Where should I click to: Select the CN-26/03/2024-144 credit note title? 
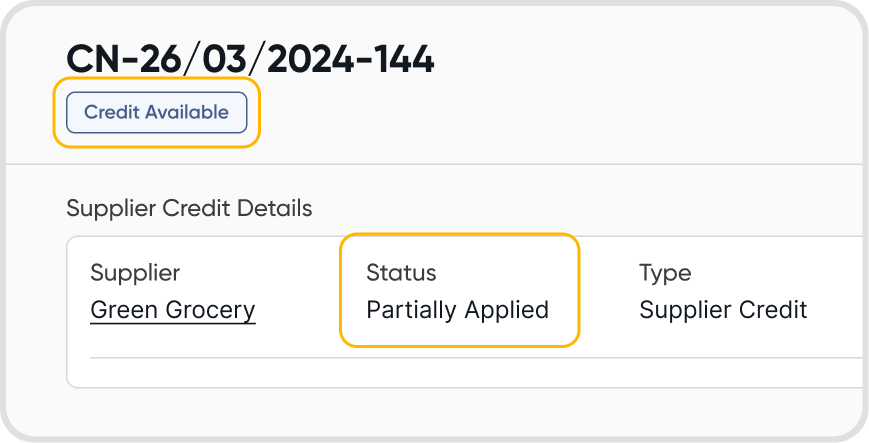[x=250, y=60]
